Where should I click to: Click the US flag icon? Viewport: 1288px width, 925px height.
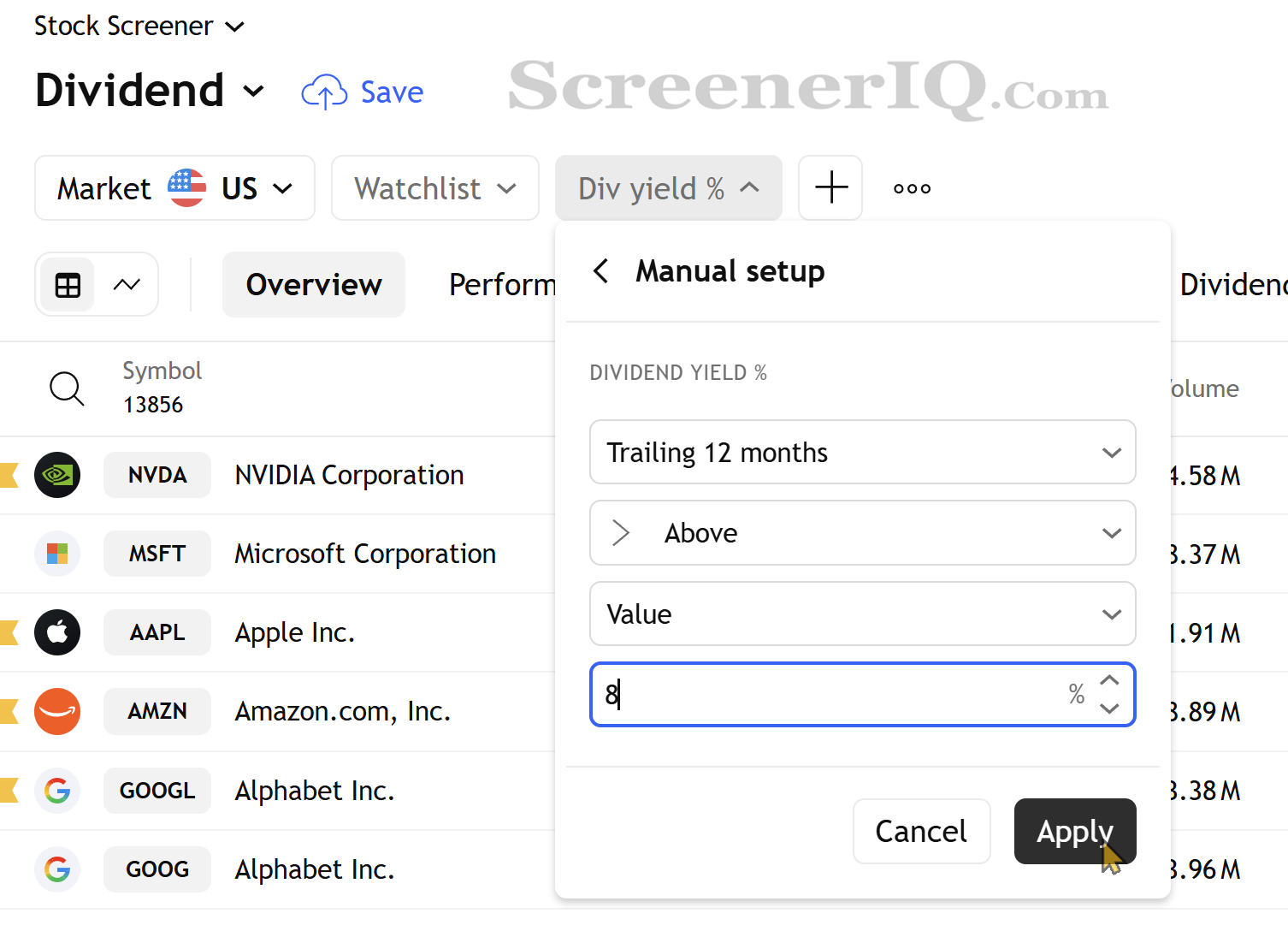pos(186,188)
